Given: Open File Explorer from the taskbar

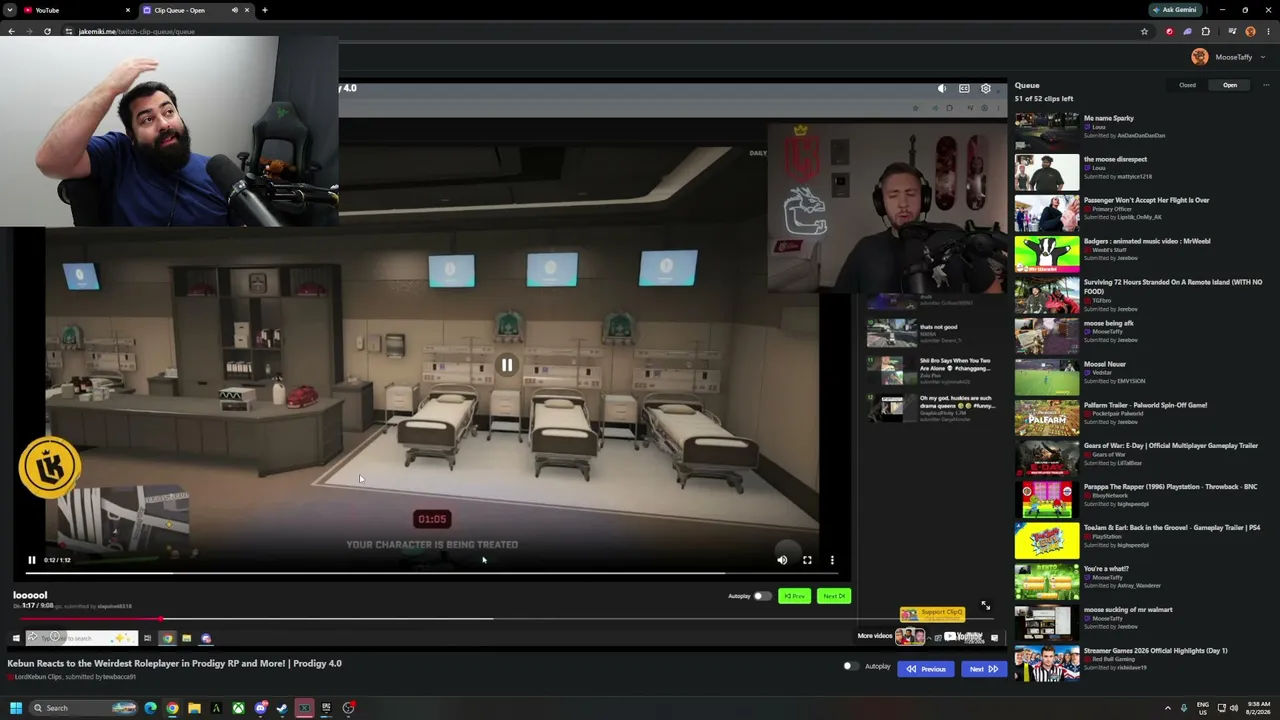Looking at the screenshot, I should (x=194, y=708).
